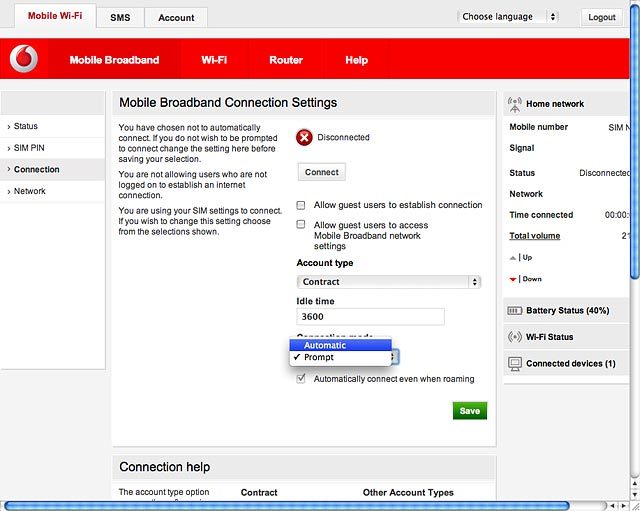Open the Help menu

tap(356, 60)
